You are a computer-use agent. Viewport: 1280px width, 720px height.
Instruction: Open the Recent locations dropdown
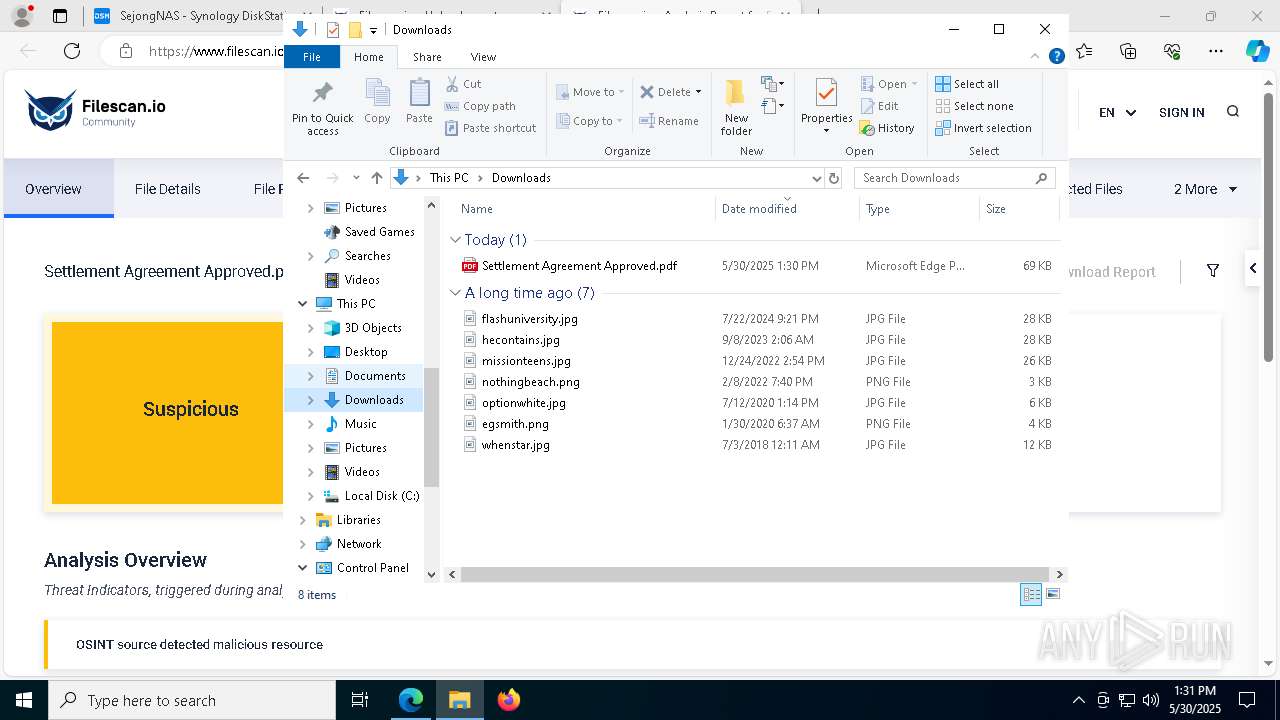(356, 178)
